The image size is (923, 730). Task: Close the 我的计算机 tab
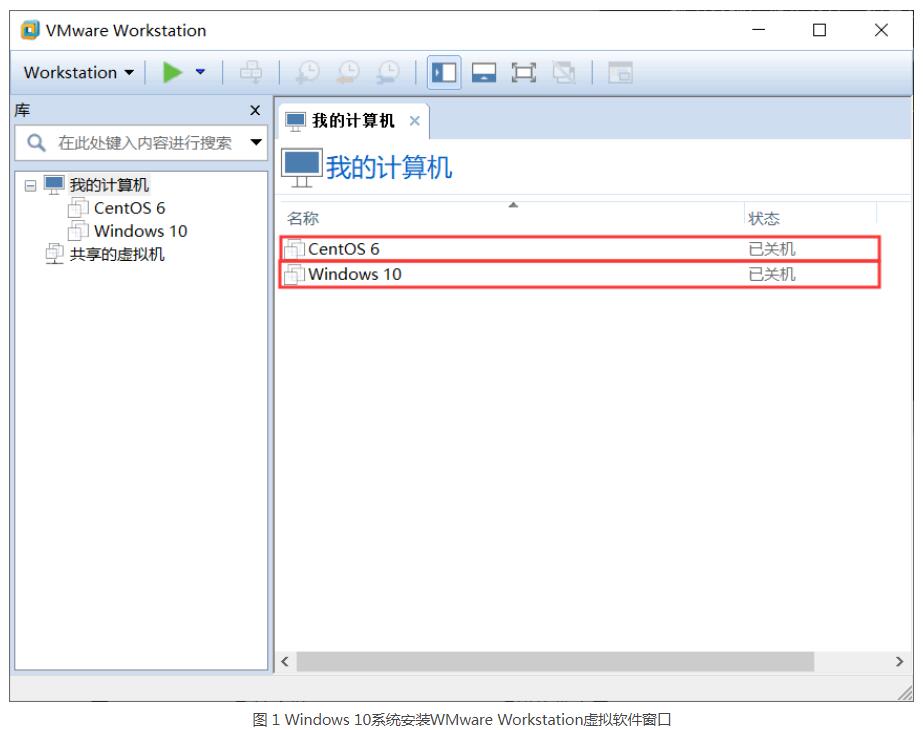(414, 121)
